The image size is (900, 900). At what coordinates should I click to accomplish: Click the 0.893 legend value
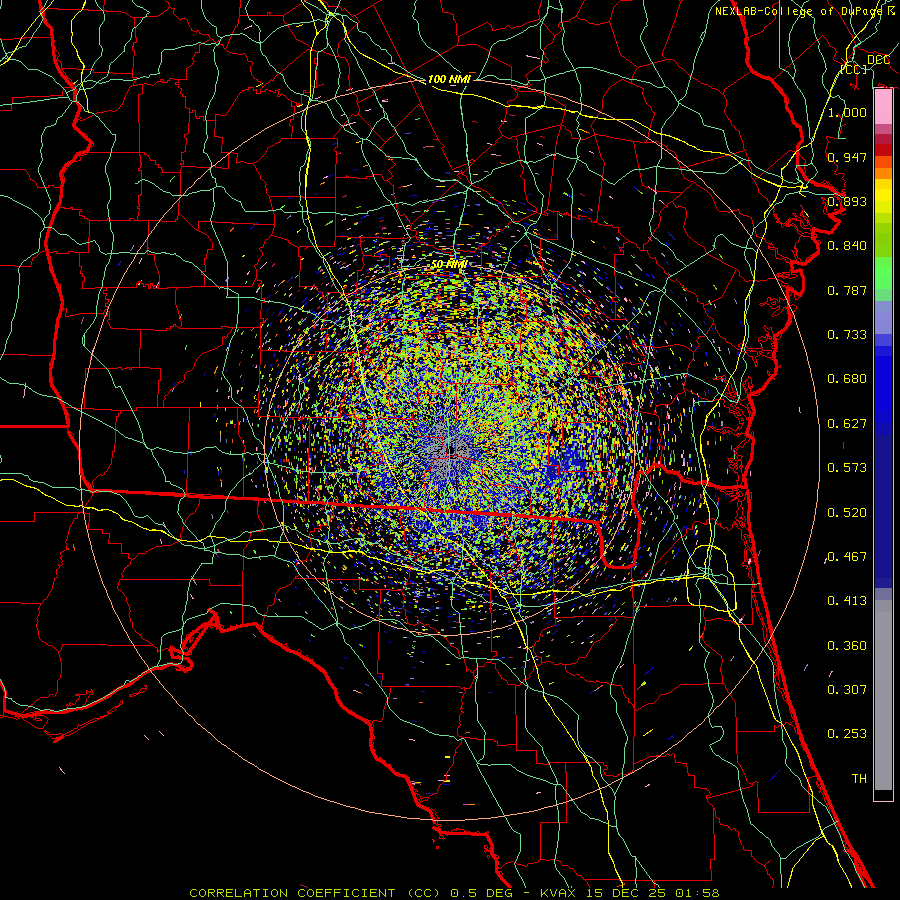pyautogui.click(x=847, y=201)
